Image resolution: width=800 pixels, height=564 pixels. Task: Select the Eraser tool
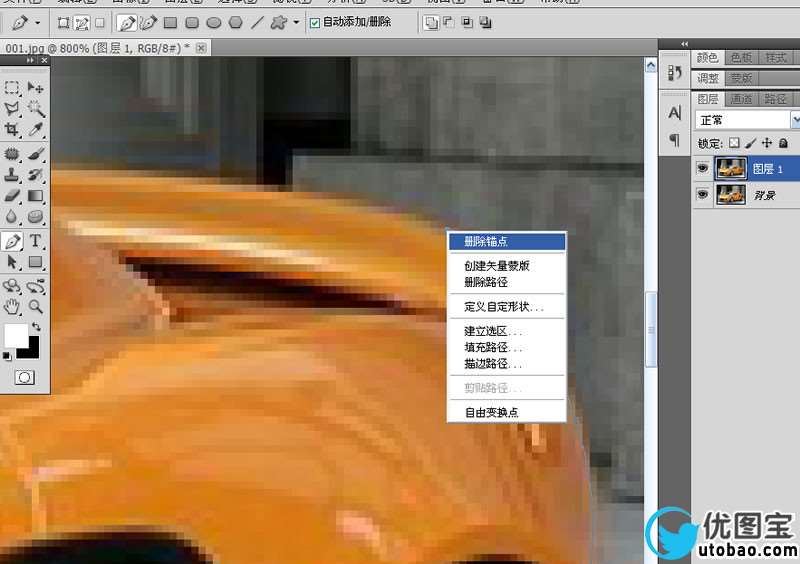click(12, 195)
